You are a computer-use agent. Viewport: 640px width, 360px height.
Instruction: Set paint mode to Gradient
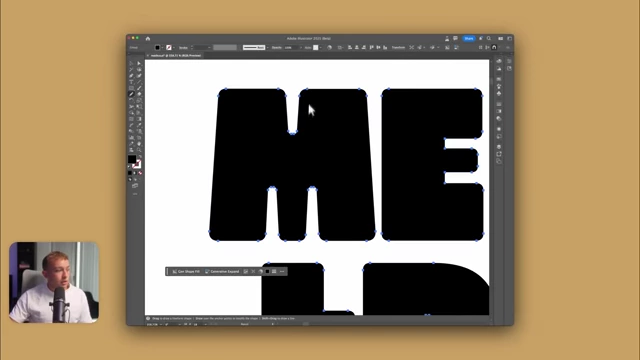pos(135,173)
